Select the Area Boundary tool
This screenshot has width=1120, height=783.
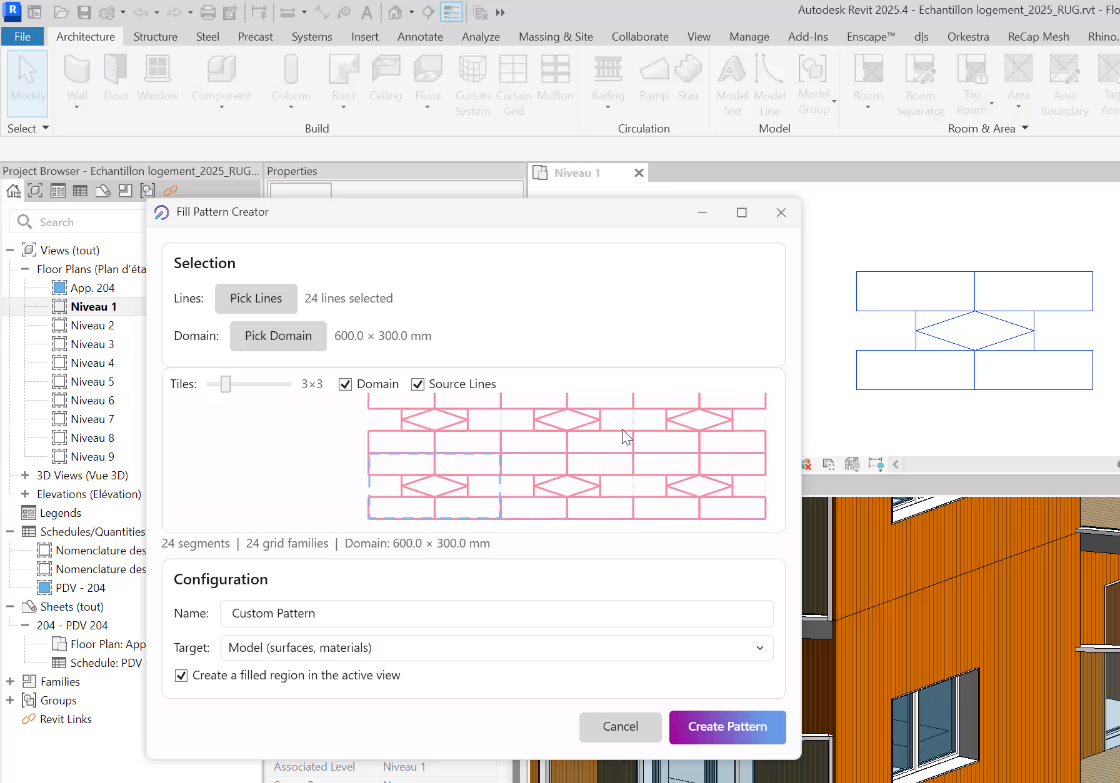click(x=1064, y=86)
